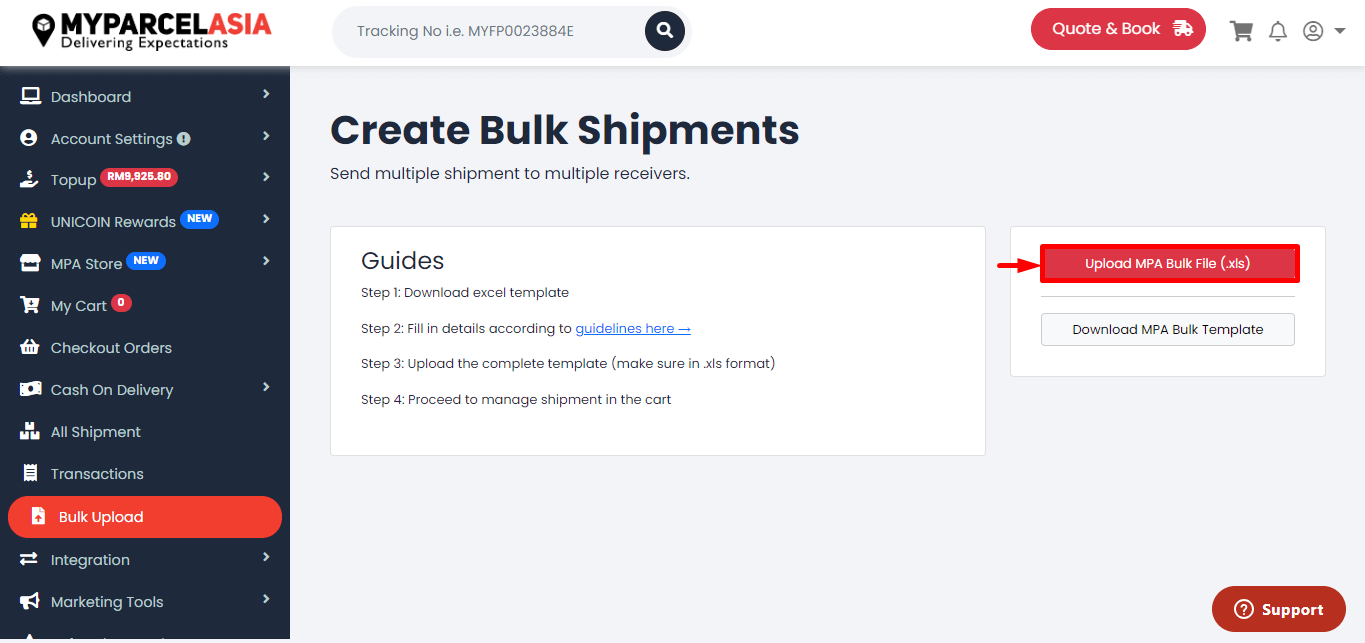The width and height of the screenshot is (1365, 643).
Task: Click the Marketing Tools megaphone icon
Action: tap(30, 601)
